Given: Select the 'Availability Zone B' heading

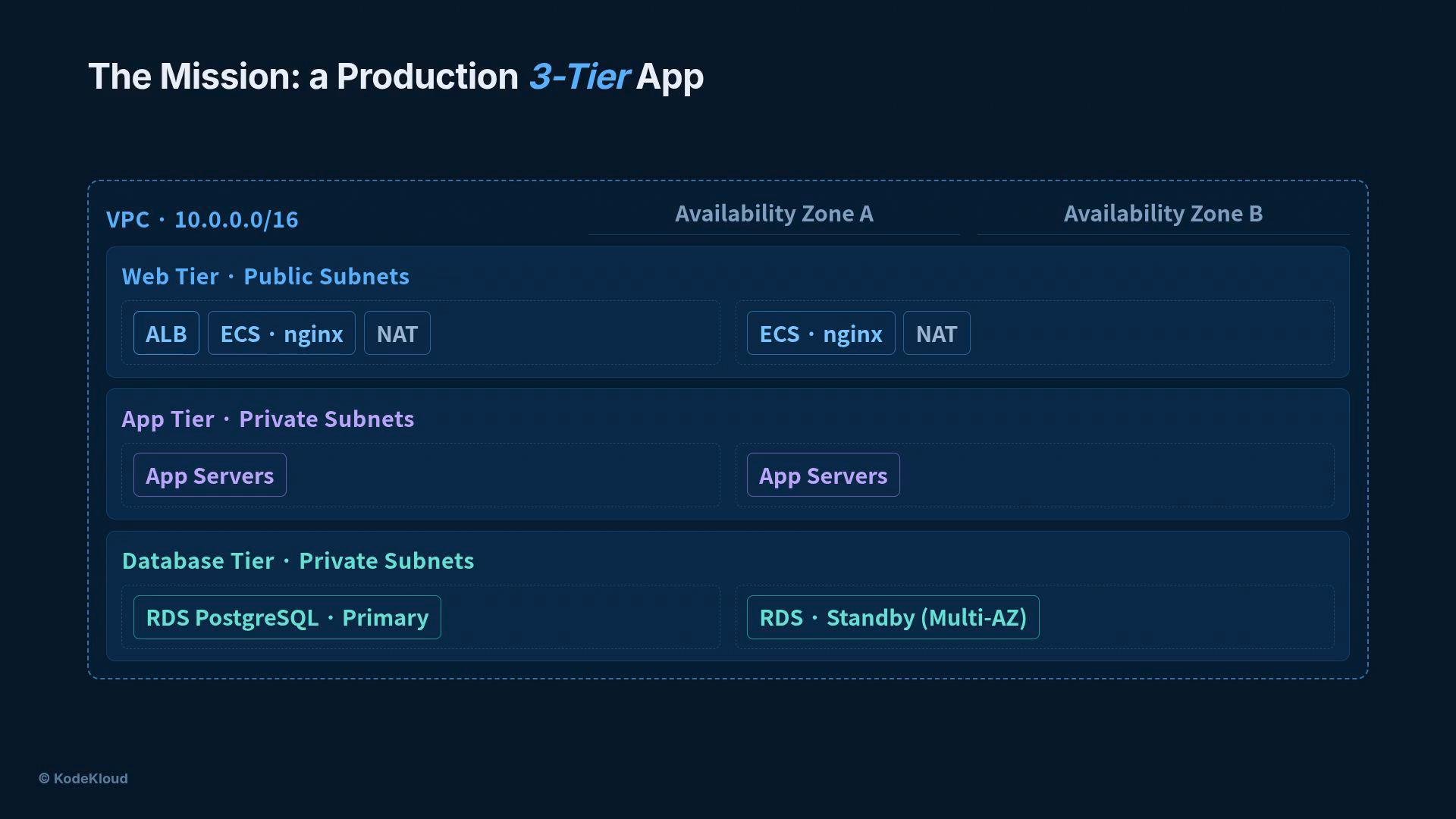Looking at the screenshot, I should (1163, 214).
